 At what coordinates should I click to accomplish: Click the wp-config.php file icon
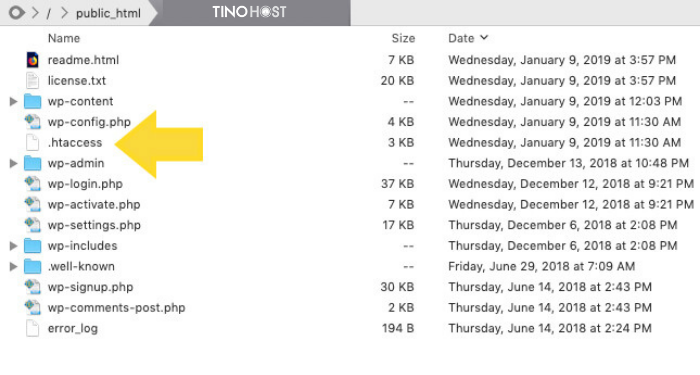32,122
